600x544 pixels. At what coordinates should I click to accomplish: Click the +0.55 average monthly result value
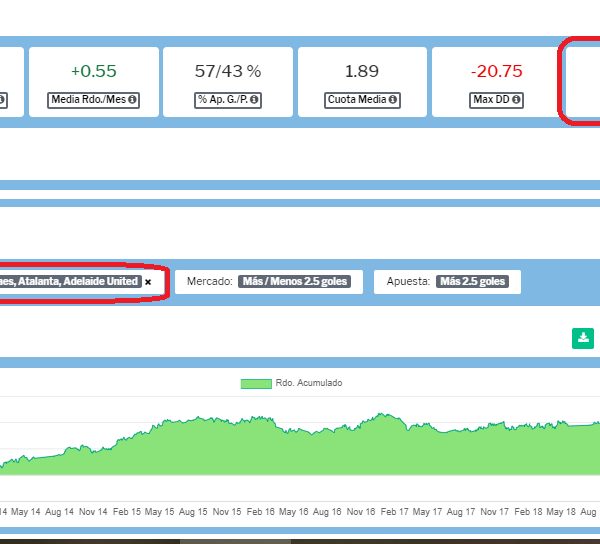(93, 71)
